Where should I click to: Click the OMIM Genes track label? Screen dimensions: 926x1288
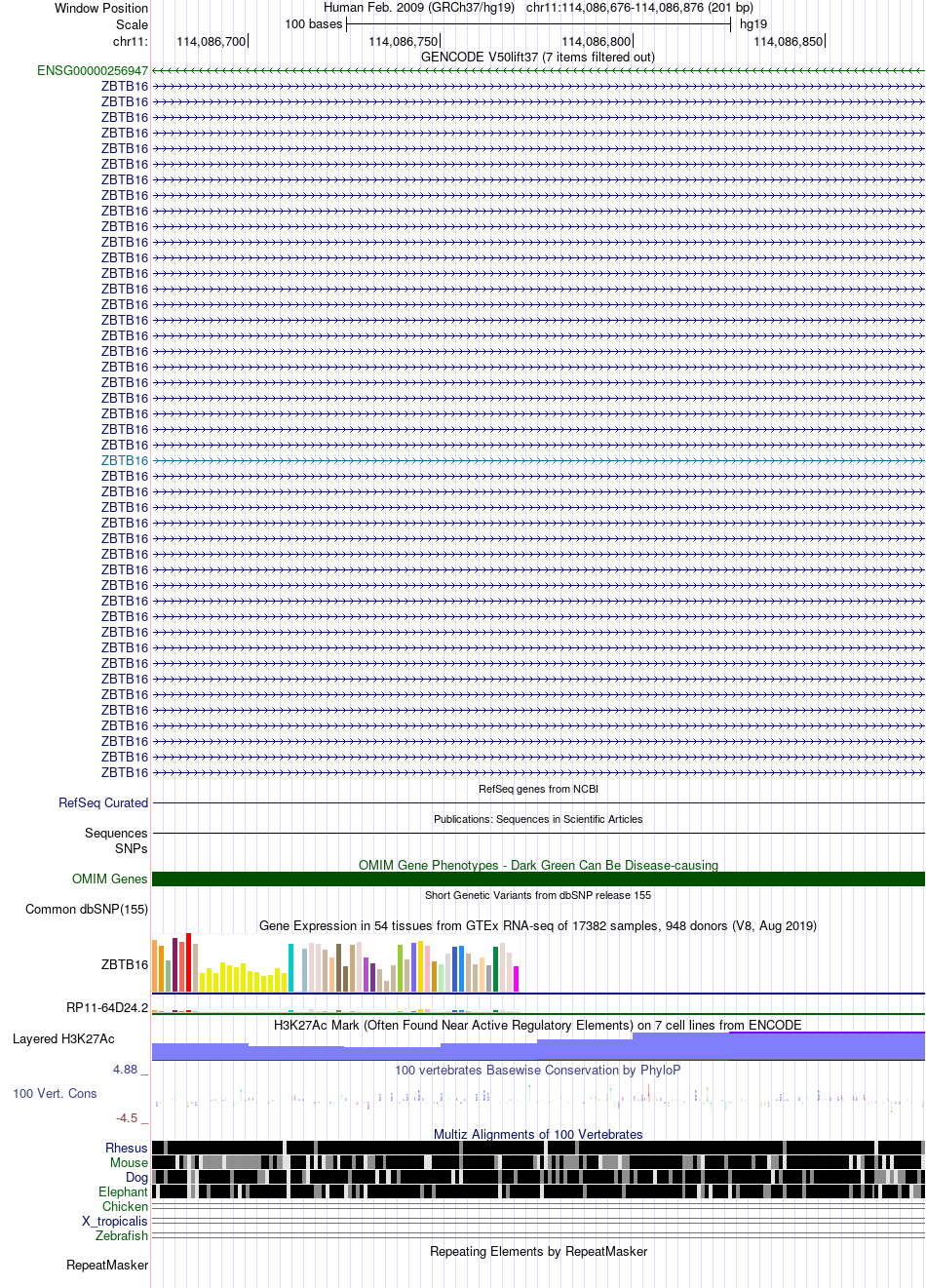110,878
